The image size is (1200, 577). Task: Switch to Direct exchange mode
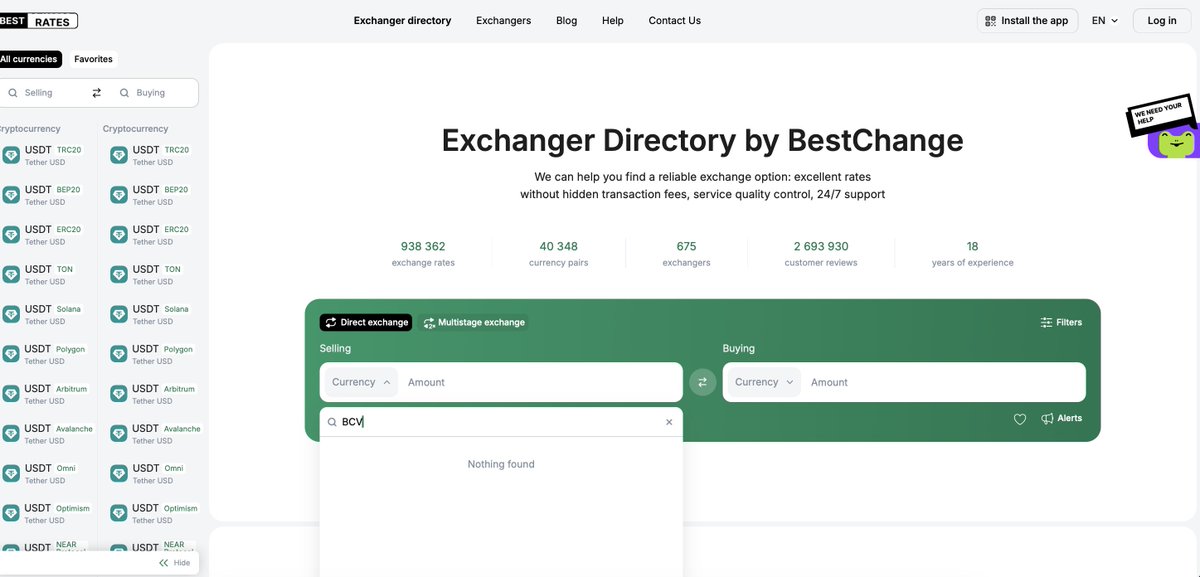[366, 322]
